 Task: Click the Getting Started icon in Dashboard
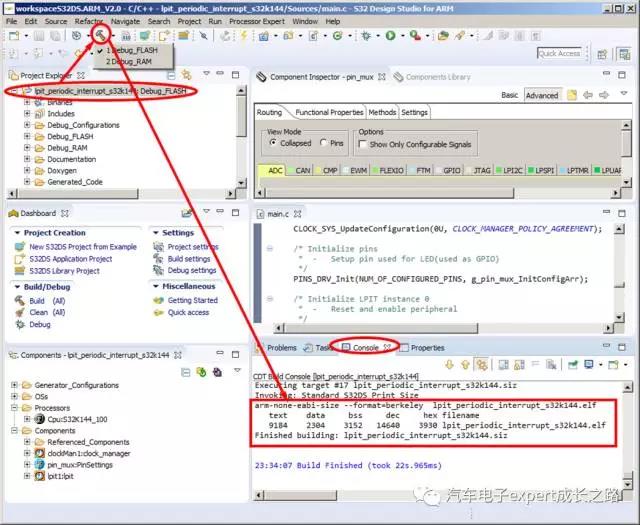point(158,300)
